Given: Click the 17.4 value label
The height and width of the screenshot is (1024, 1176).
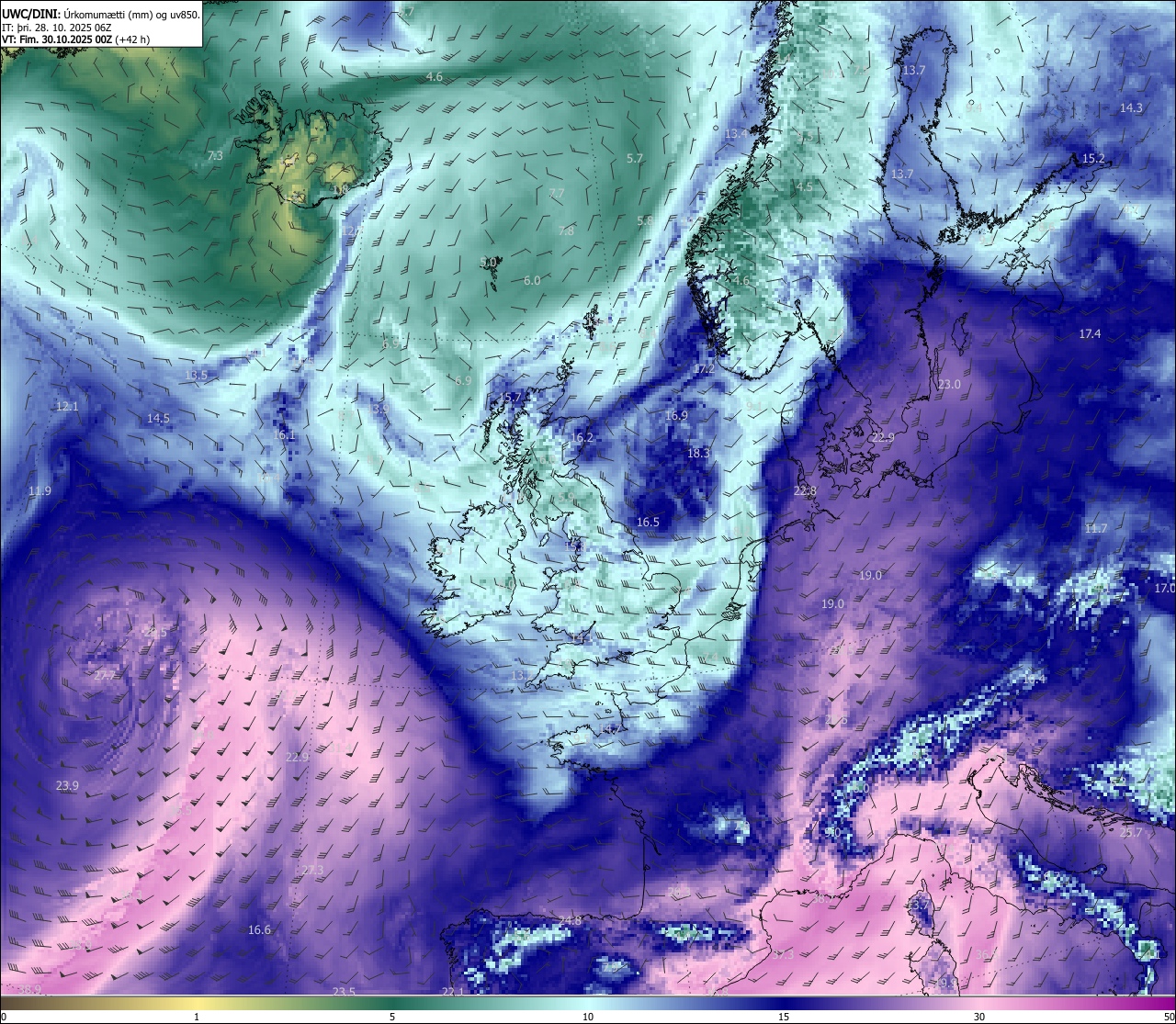Looking at the screenshot, I should tap(1090, 333).
